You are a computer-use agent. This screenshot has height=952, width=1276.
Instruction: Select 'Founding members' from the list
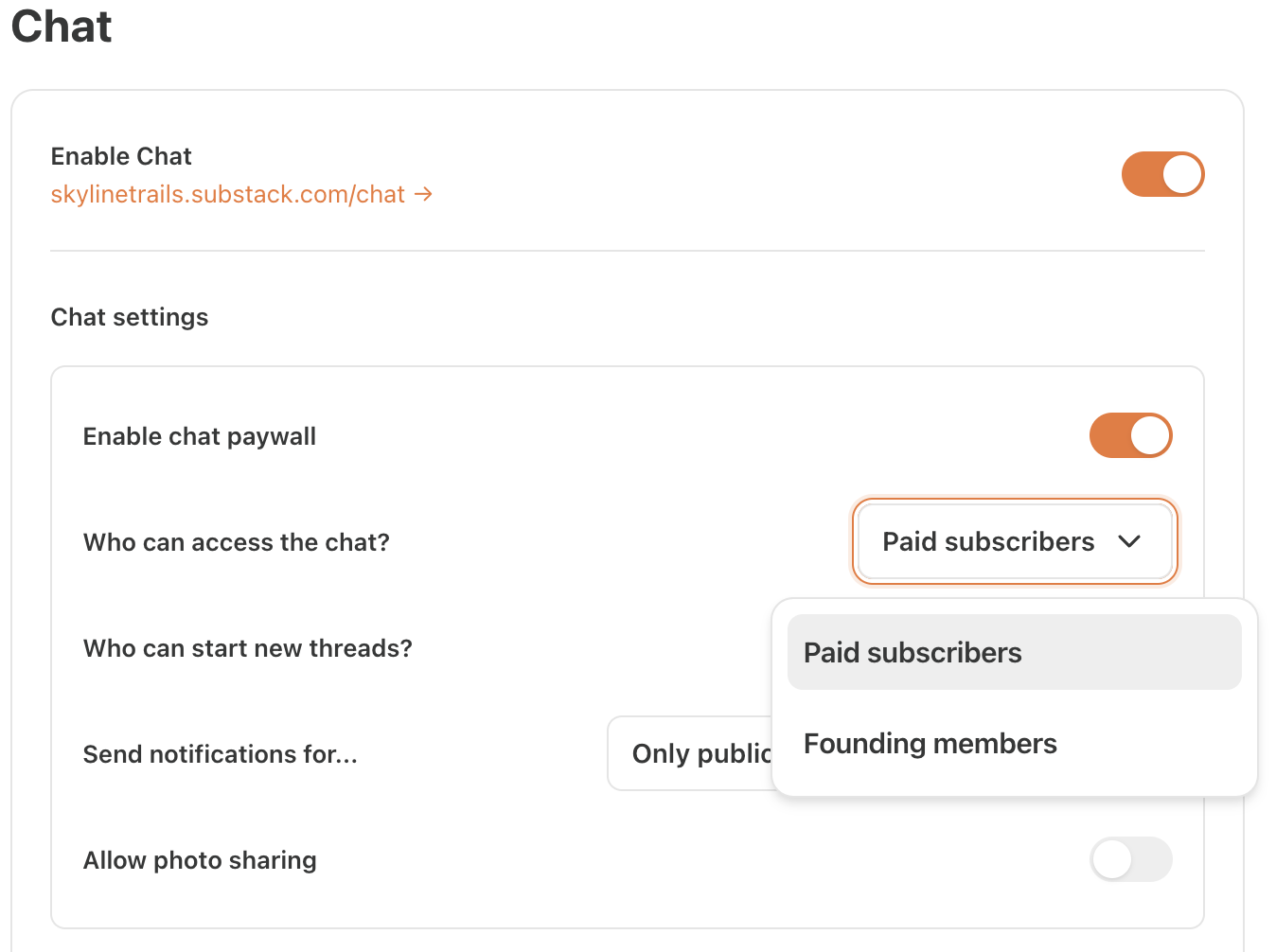tap(930, 744)
